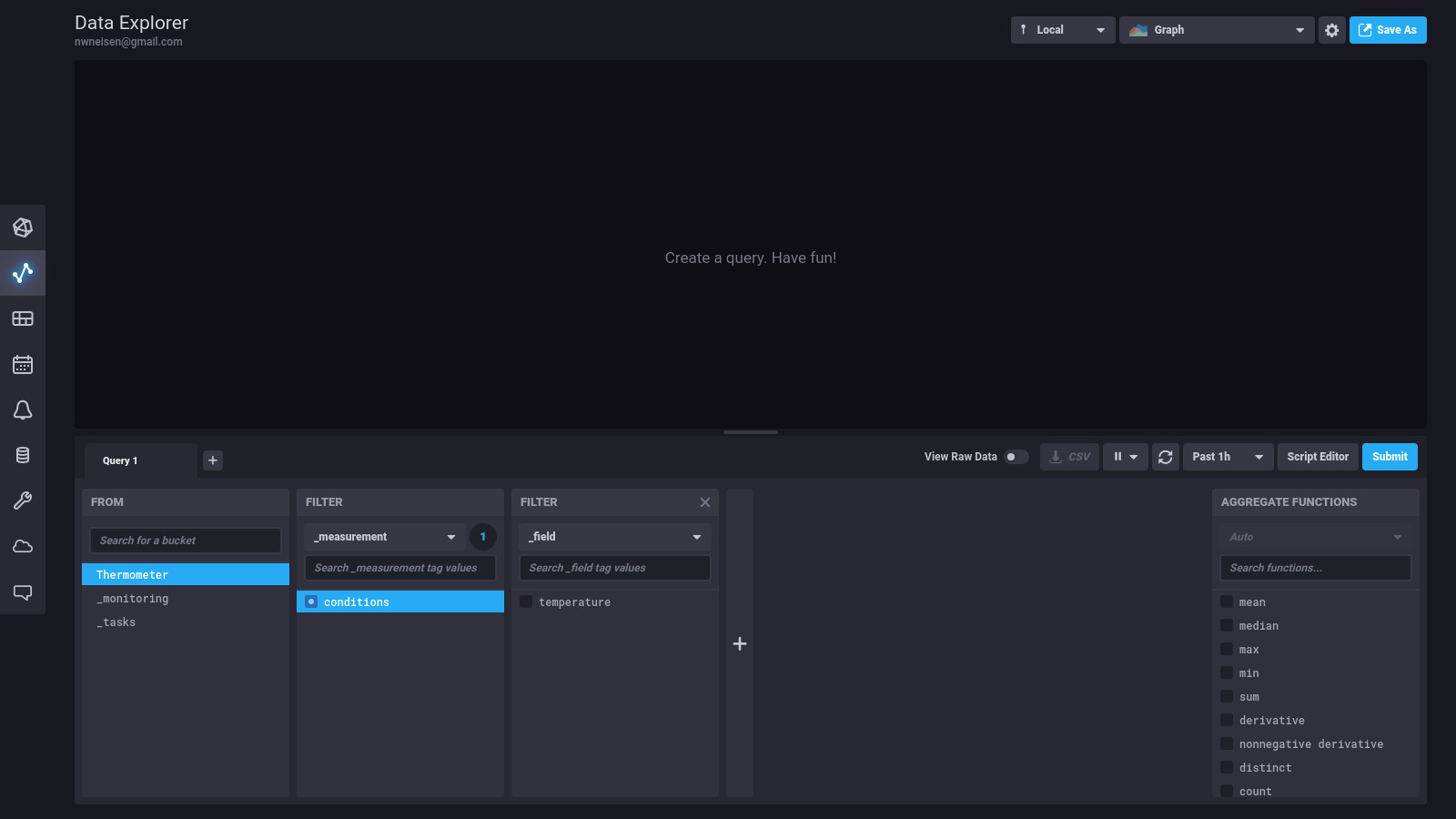Refresh the query results icon
1456x819 pixels.
(1165, 457)
